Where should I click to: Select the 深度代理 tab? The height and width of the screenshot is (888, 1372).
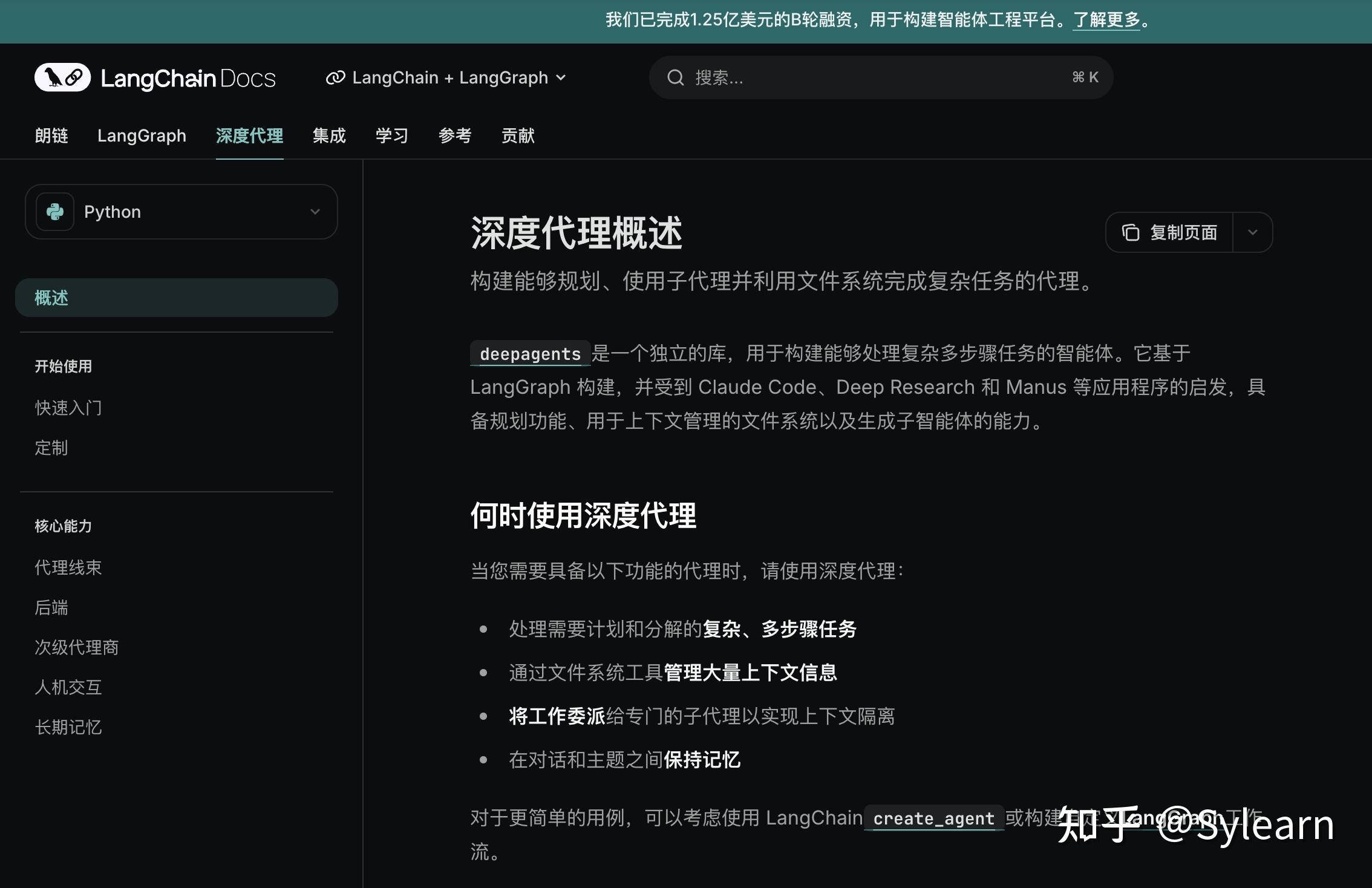point(249,135)
